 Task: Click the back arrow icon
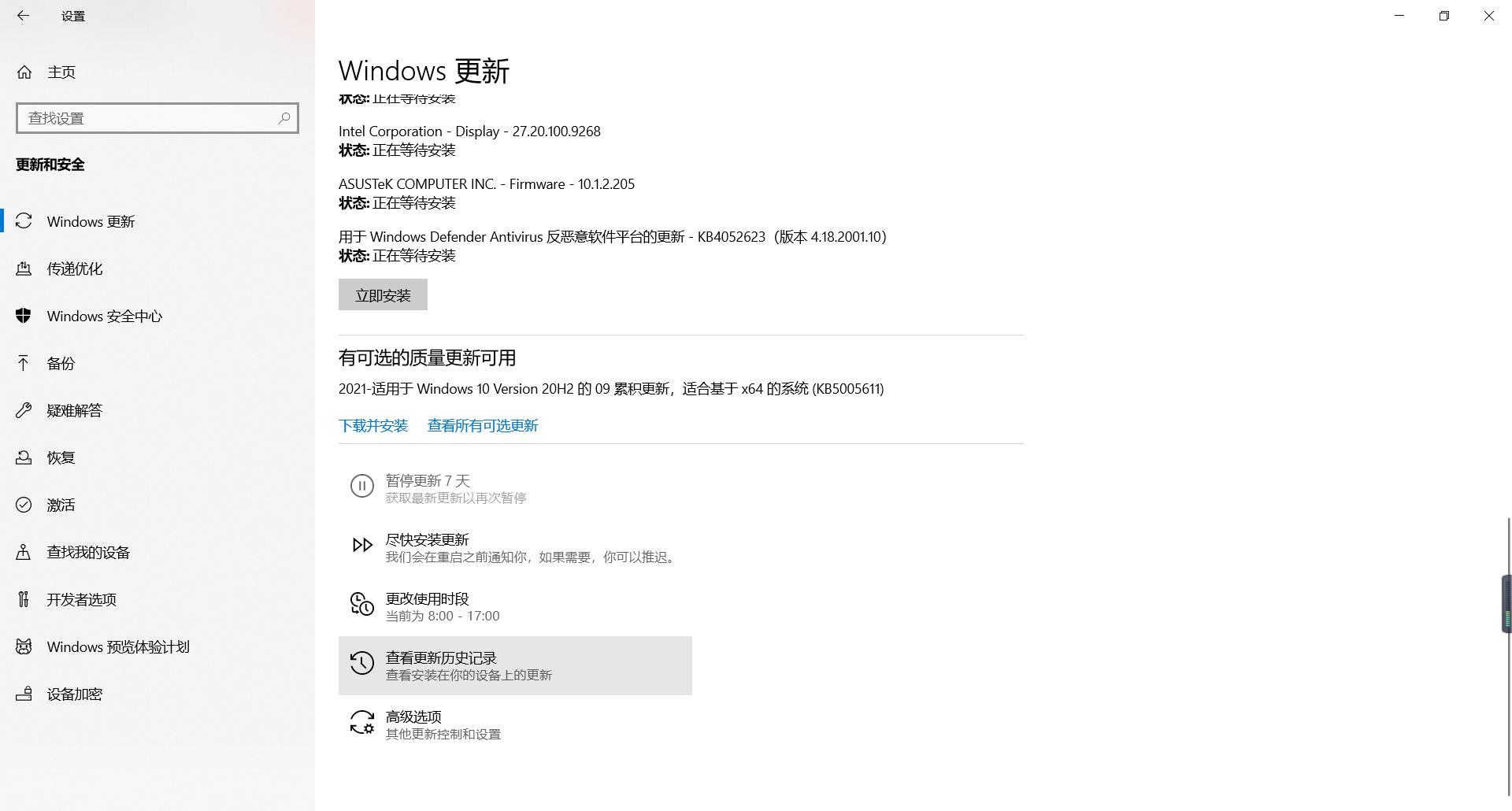click(23, 16)
